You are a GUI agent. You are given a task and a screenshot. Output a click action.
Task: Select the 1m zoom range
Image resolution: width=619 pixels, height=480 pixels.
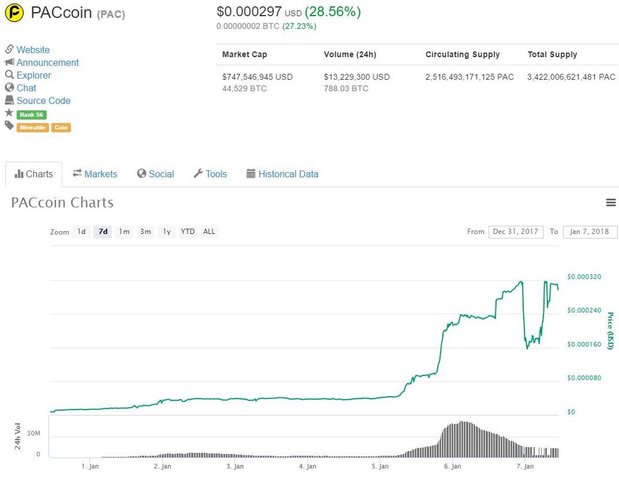[124, 232]
